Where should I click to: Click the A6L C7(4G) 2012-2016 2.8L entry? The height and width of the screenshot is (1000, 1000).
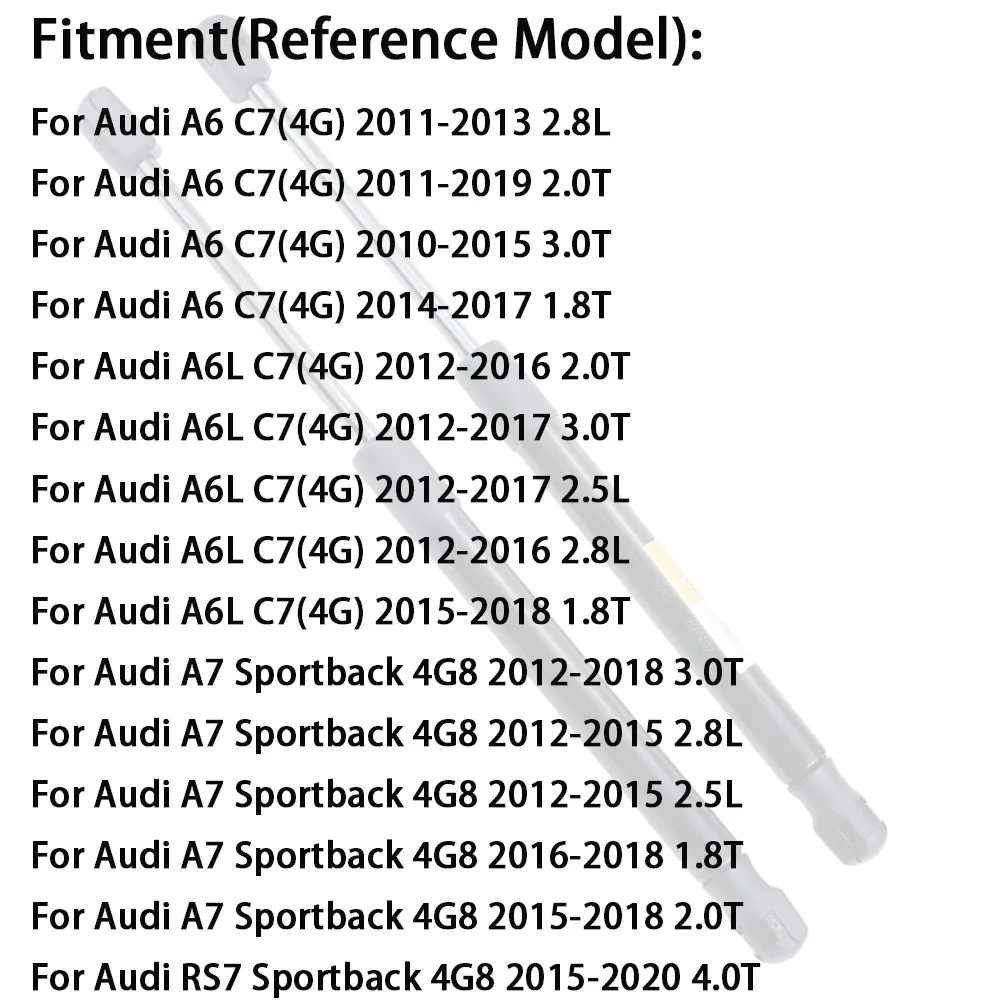point(330,551)
